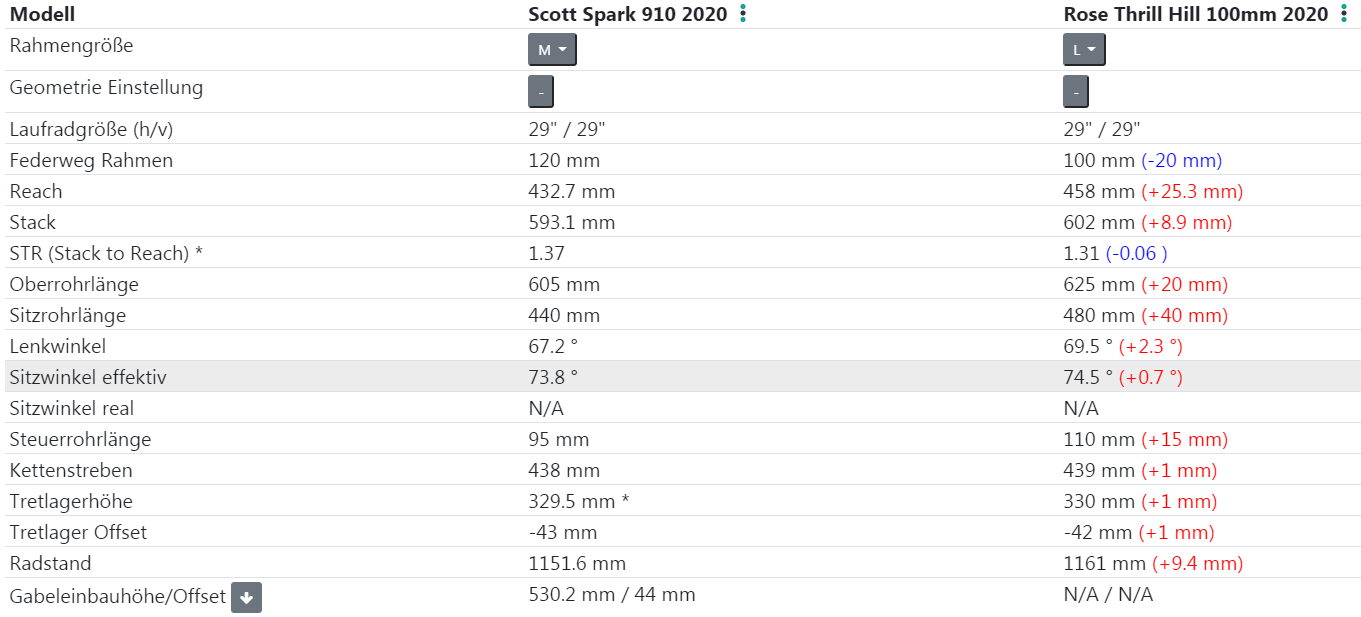1361x617 pixels.
Task: Click the Tretlagerhöhe value 329.5 mm
Action: pos(571,501)
